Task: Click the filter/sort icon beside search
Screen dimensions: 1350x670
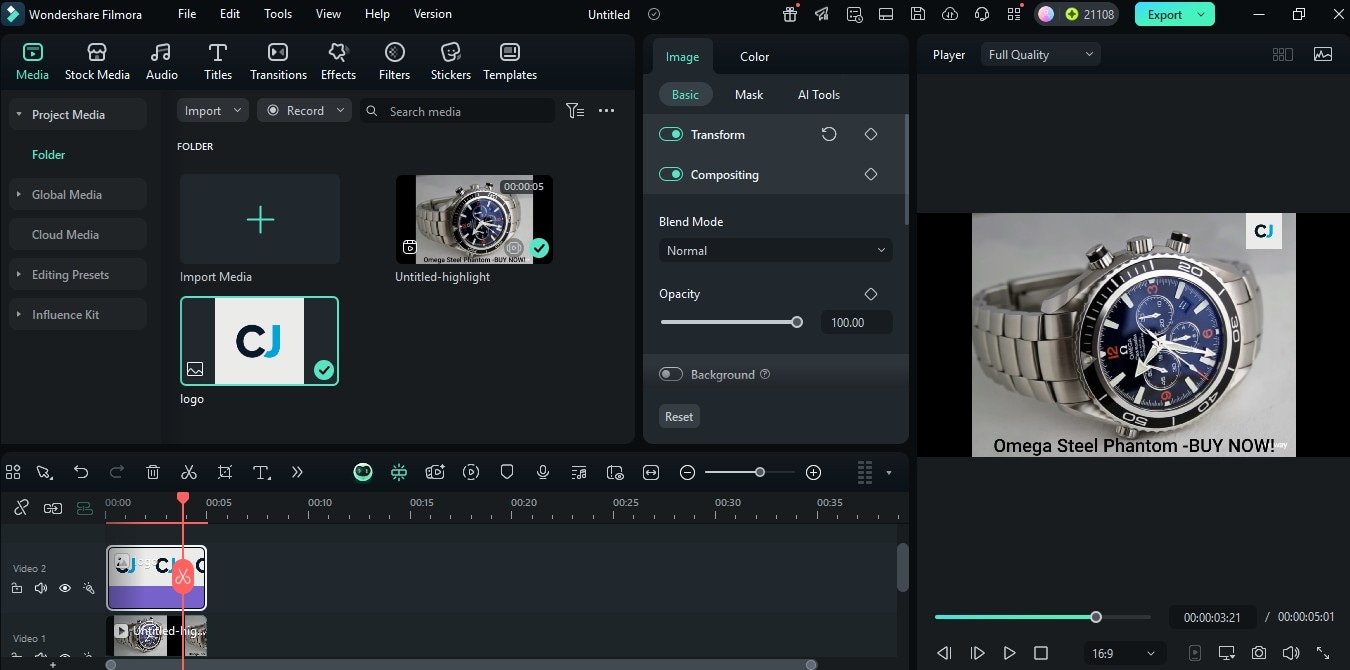Action: coord(575,111)
